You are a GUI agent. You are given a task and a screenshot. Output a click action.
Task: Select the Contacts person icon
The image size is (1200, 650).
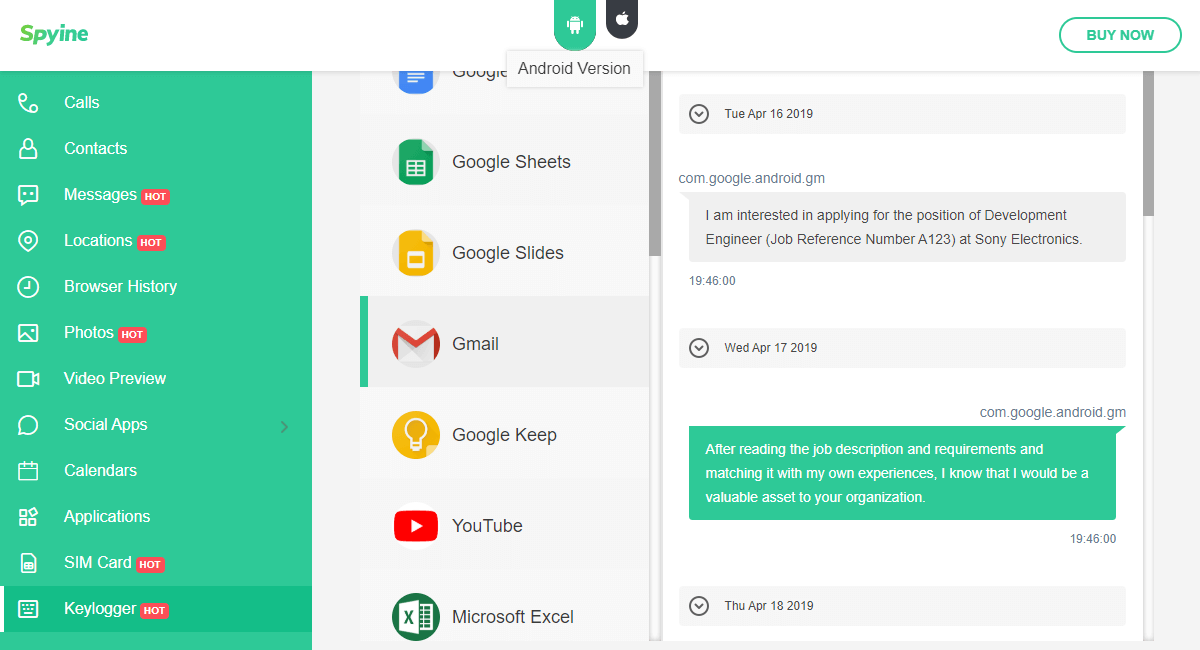28,149
